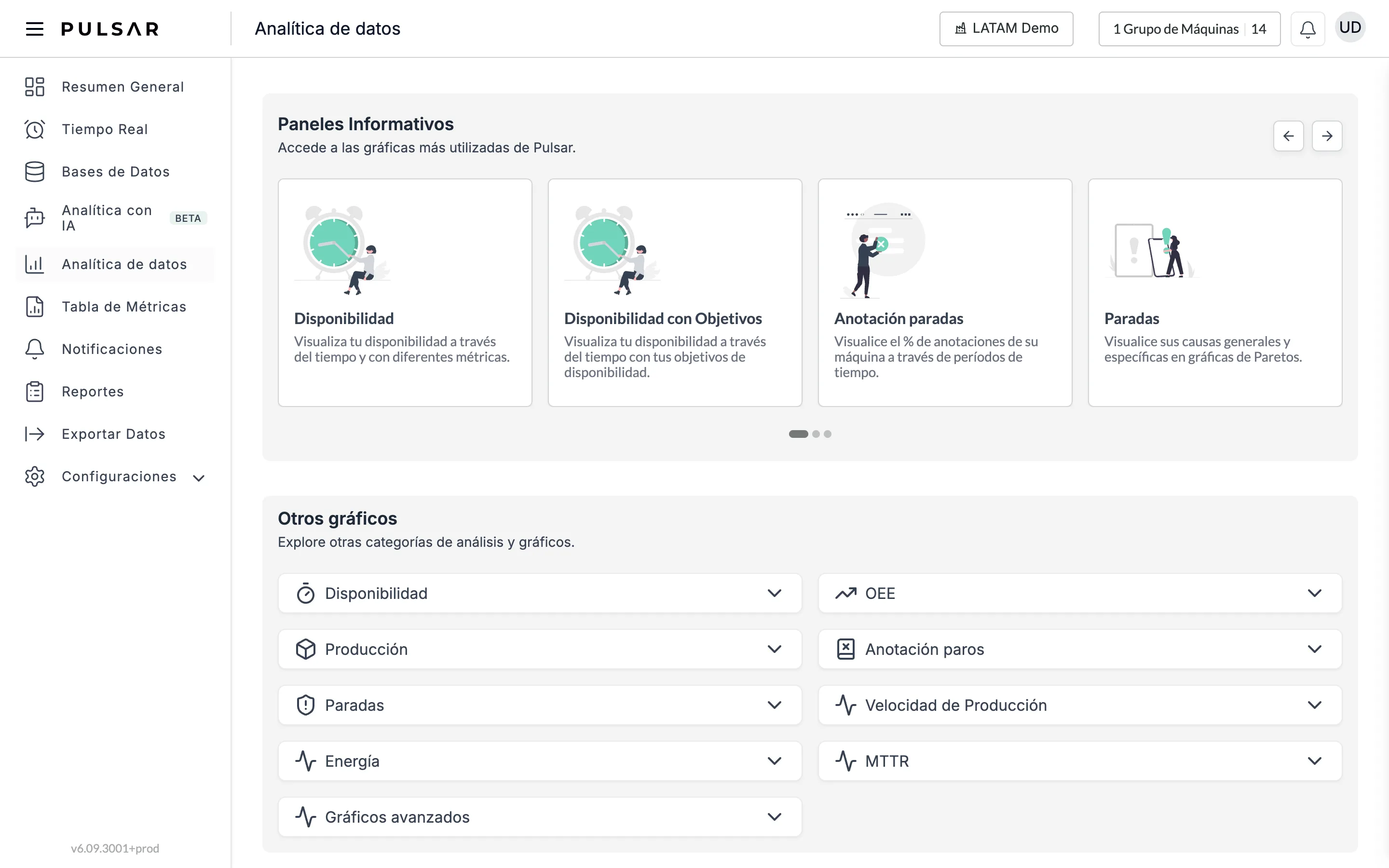Open the hamburger menu icon
The height and width of the screenshot is (868, 1389).
pos(34,29)
